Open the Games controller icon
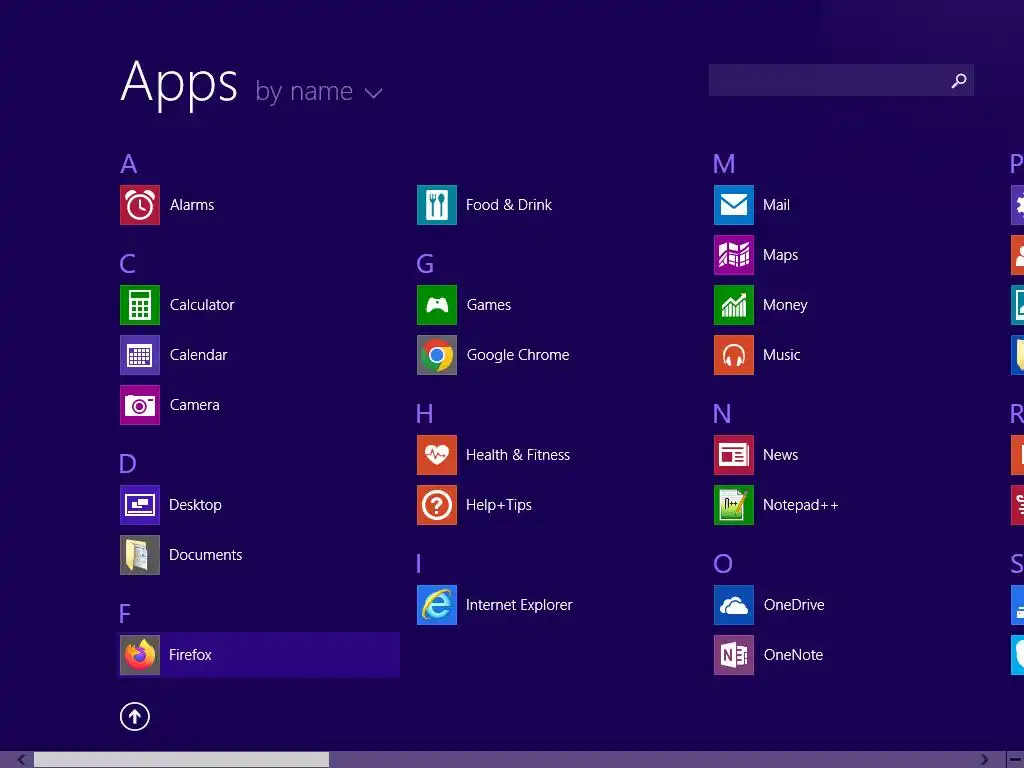 click(x=437, y=305)
